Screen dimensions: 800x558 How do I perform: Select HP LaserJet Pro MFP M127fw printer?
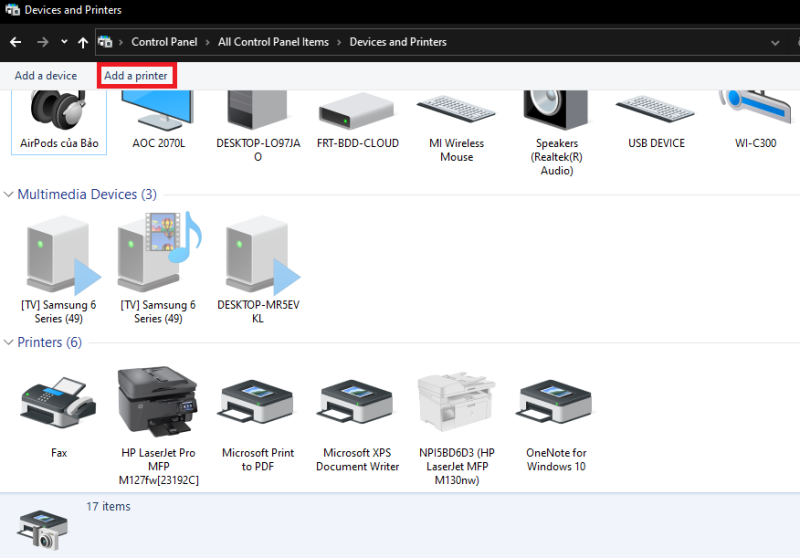click(158, 401)
